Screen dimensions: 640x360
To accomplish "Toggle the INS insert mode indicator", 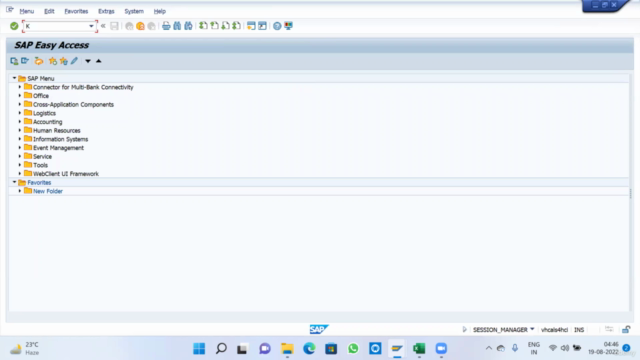I will pyautogui.click(x=579, y=330).
